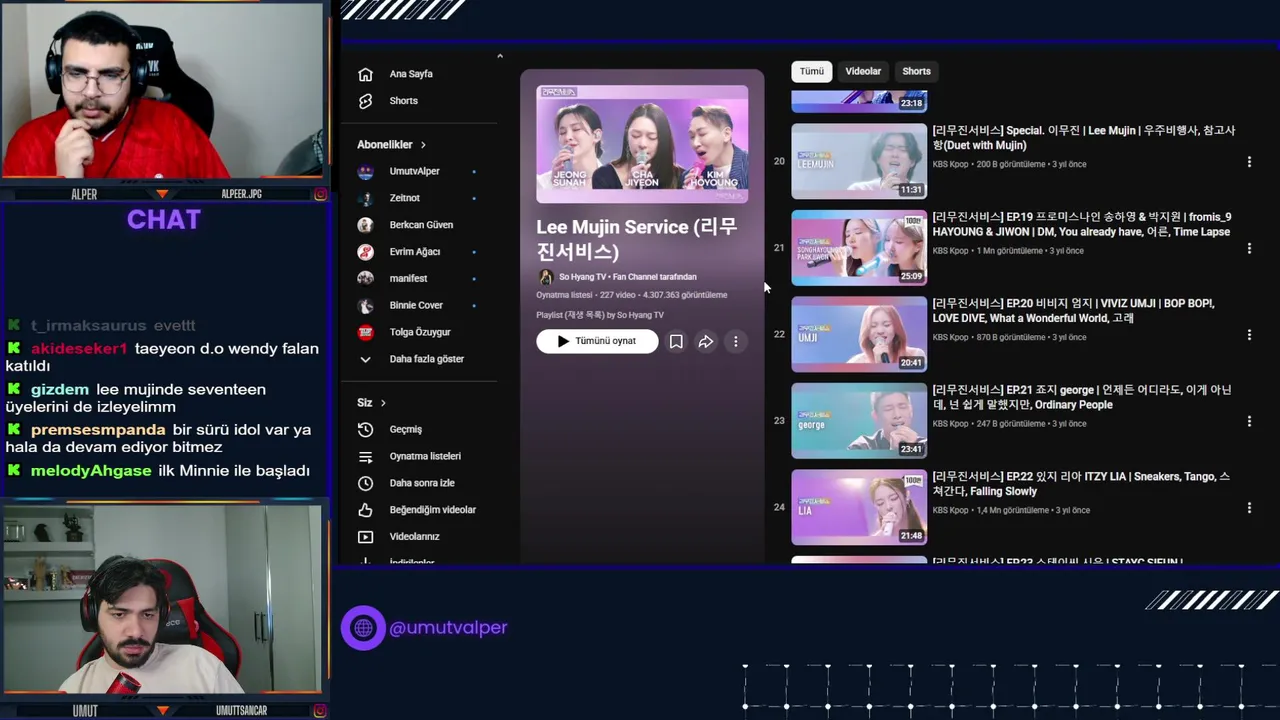Open playlist three-dot more options
This screenshot has width=1280, height=720.
coord(735,342)
